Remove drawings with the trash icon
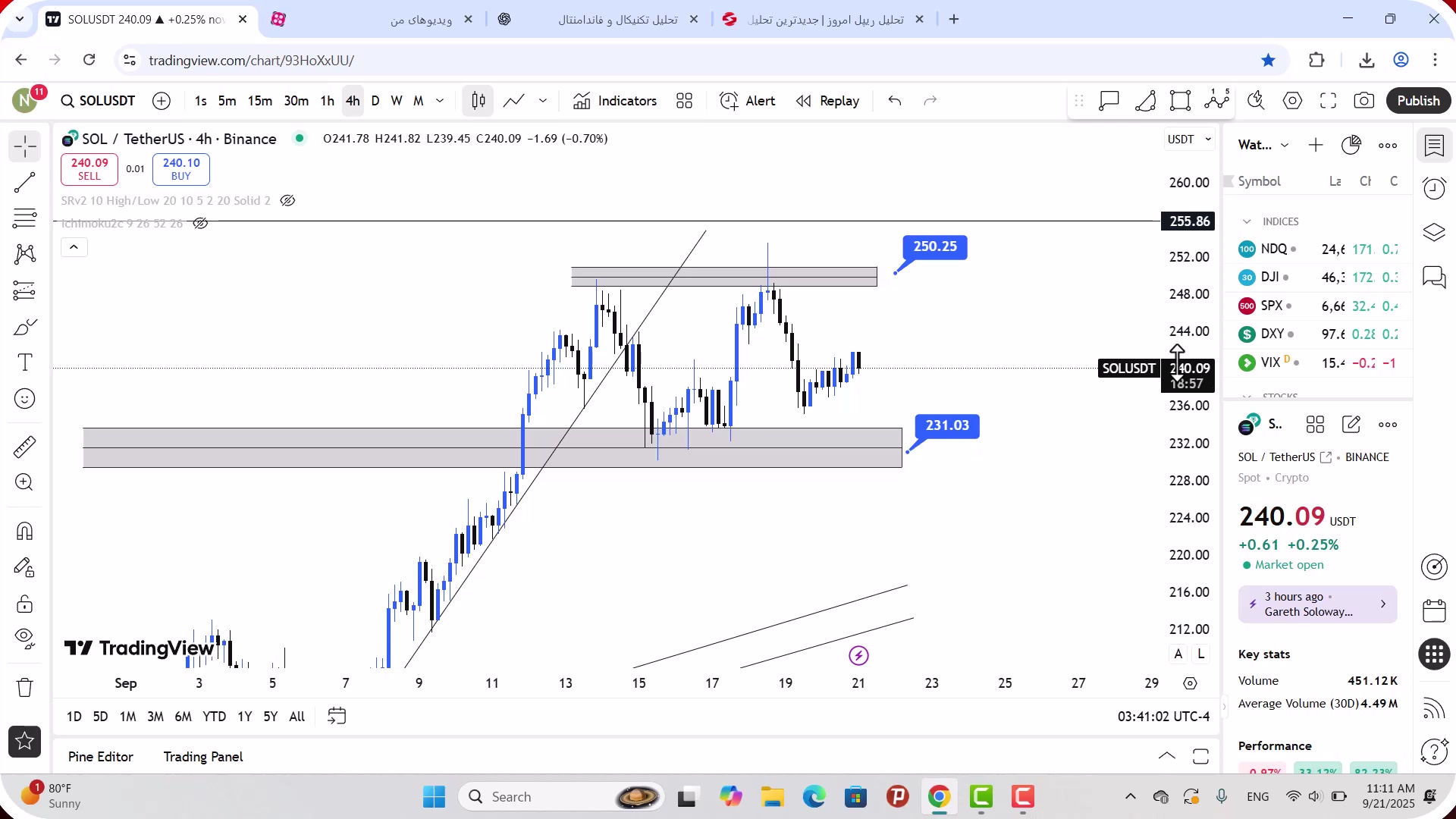The height and width of the screenshot is (819, 1456). pos(25,688)
